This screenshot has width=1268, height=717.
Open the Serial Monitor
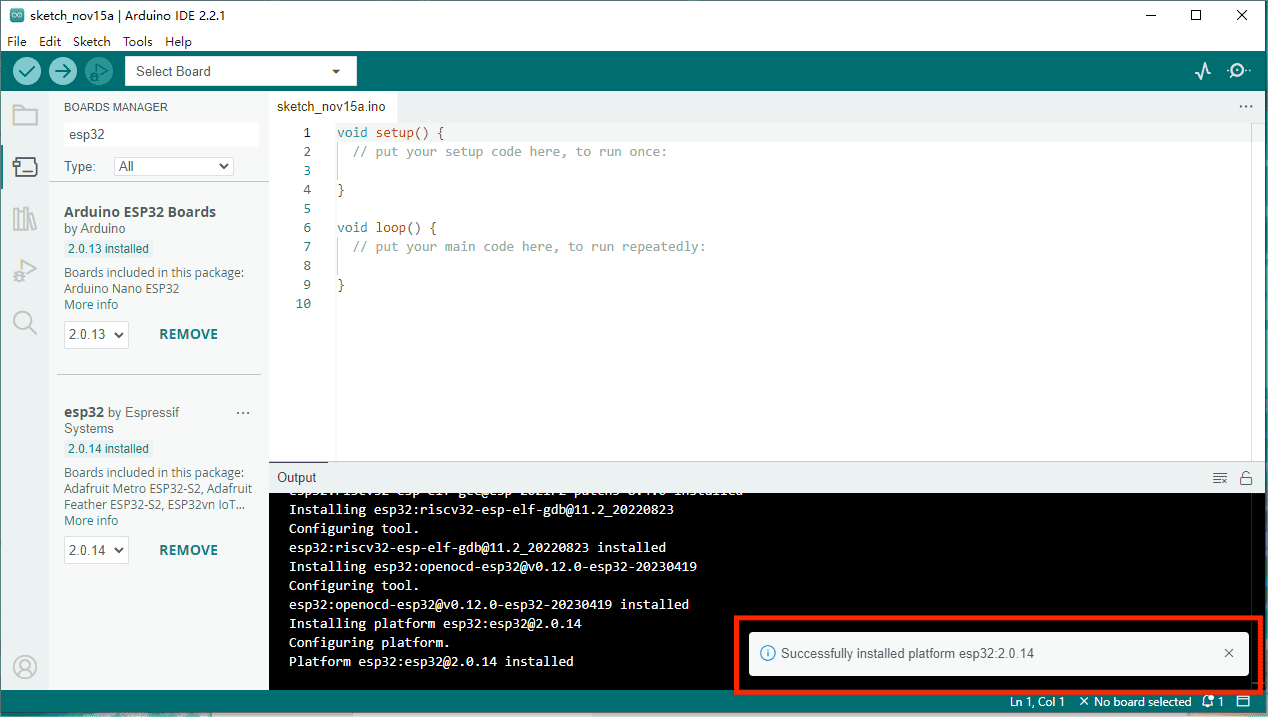point(1239,70)
